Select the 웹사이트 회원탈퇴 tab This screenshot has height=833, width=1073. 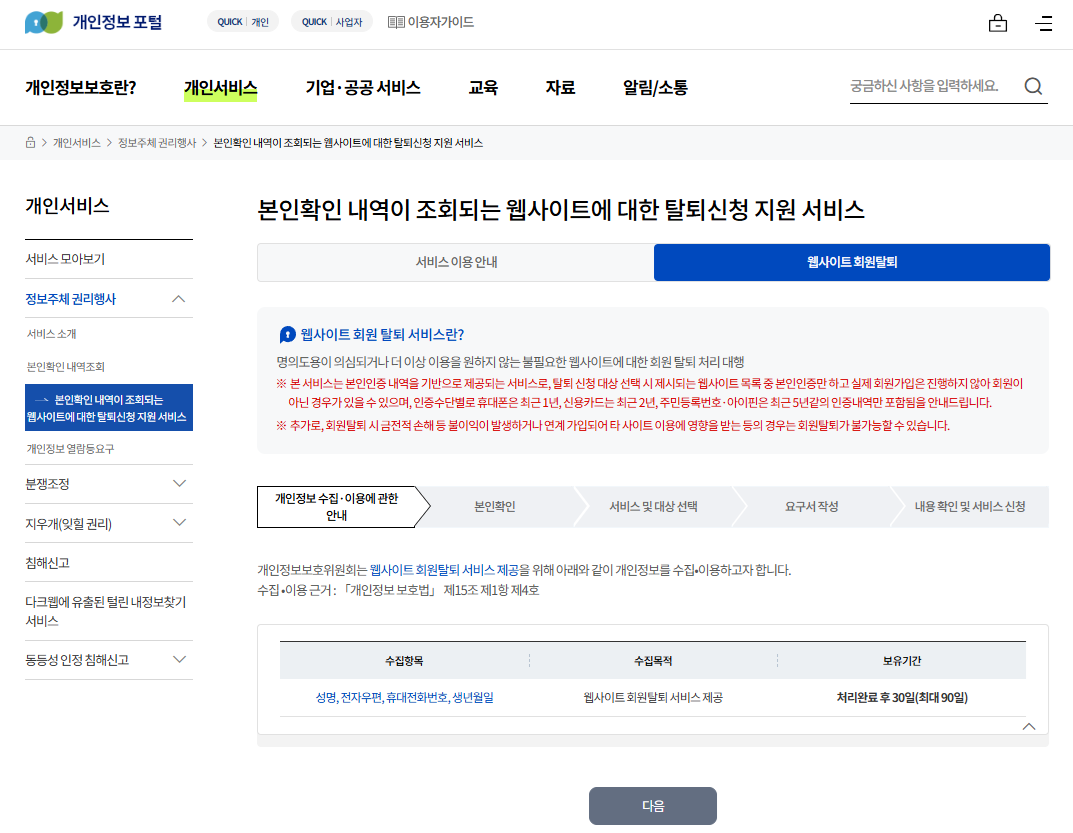[852, 262]
